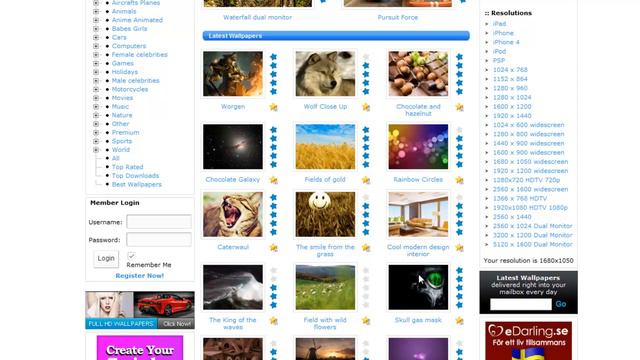Screen dimensions: 640x360
Task: Click Go to subscribe to wallpapers
Action: (x=561, y=304)
